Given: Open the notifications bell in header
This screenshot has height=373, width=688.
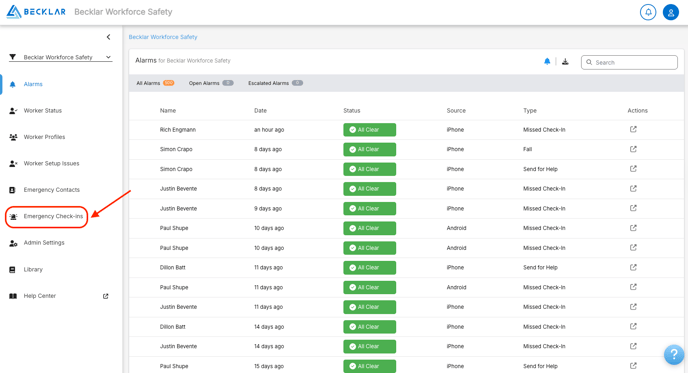Looking at the screenshot, I should pos(648,12).
